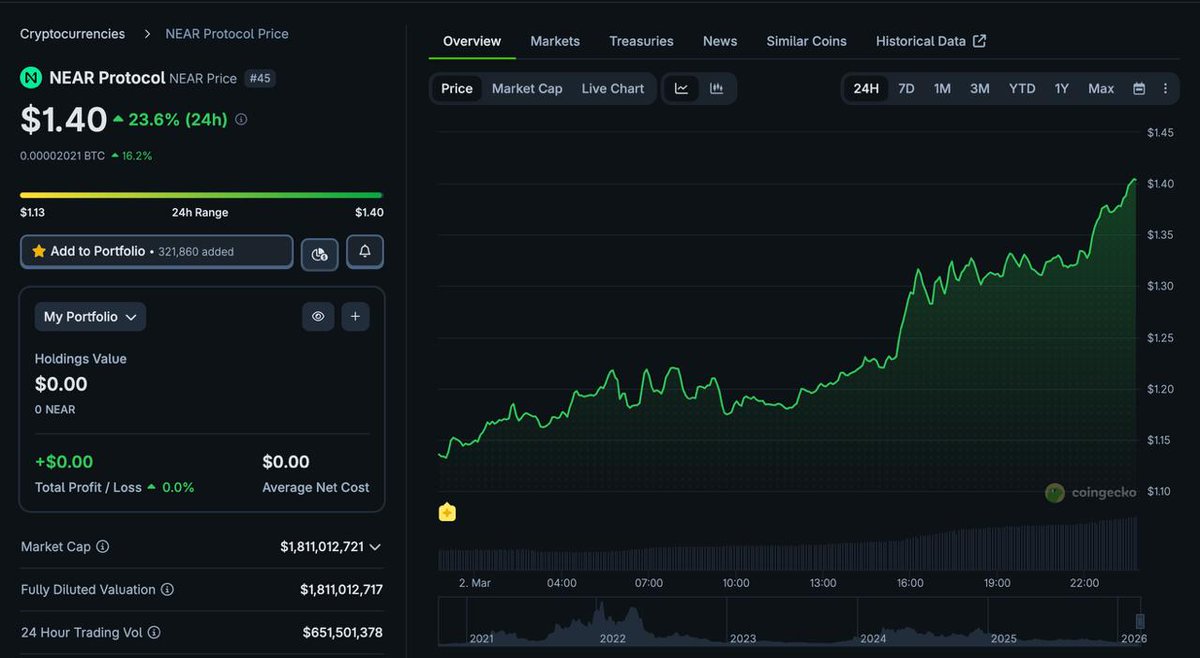Click the 24 Hour Trading Vol info icon

tap(154, 633)
